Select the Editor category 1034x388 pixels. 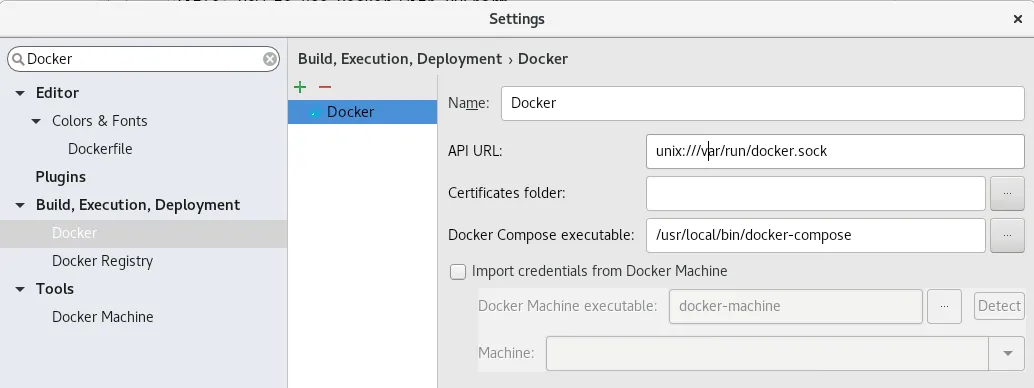pos(57,93)
